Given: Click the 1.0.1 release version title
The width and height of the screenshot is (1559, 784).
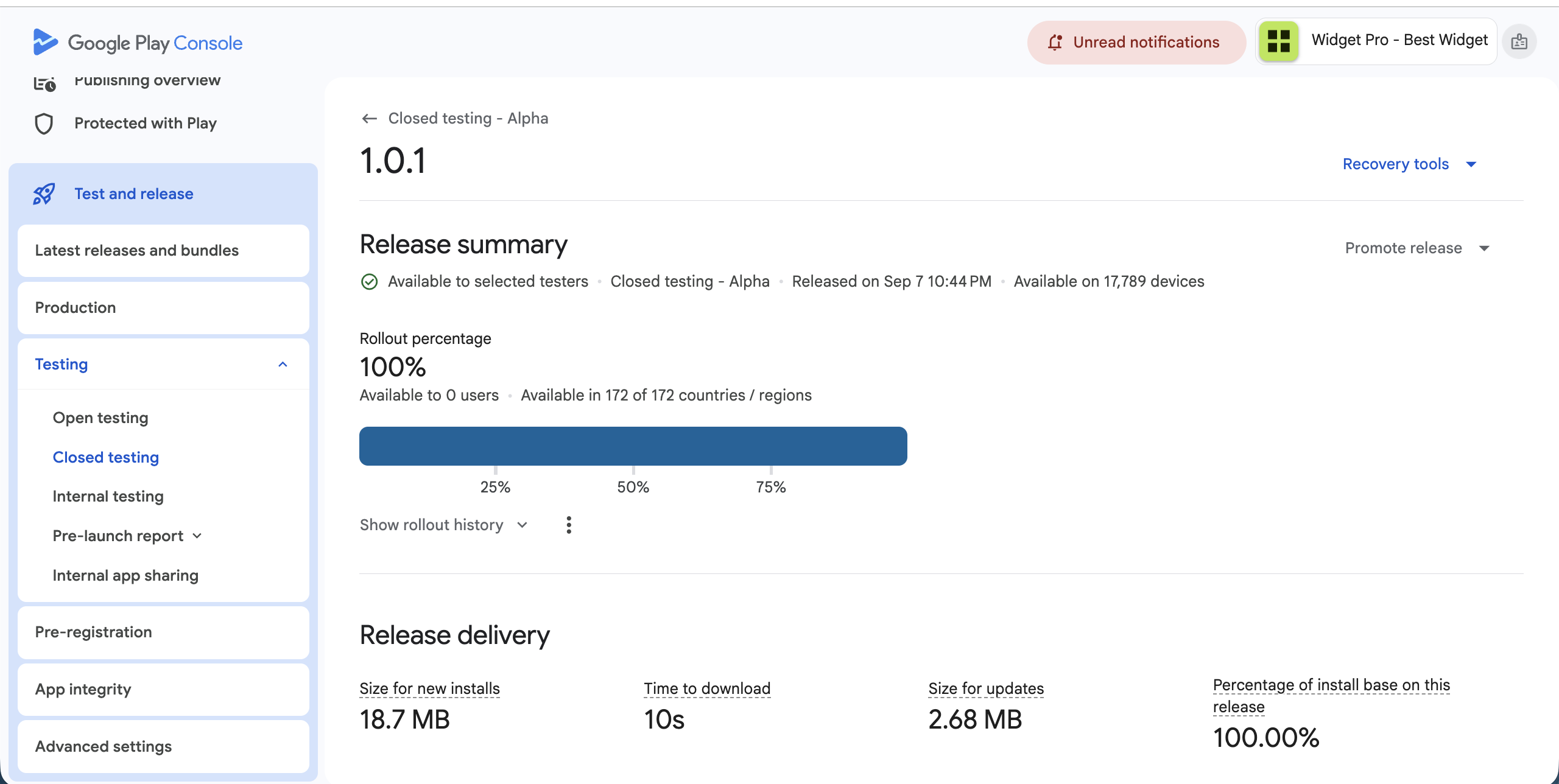Looking at the screenshot, I should click(393, 161).
